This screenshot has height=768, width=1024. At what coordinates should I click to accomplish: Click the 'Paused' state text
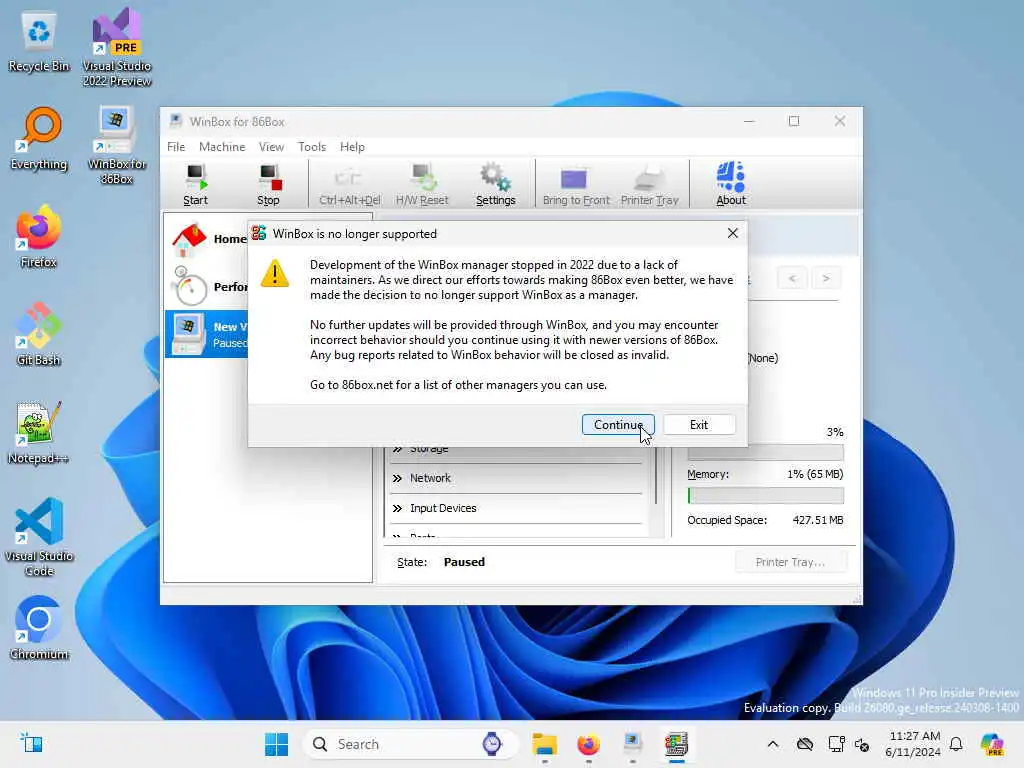click(x=464, y=562)
